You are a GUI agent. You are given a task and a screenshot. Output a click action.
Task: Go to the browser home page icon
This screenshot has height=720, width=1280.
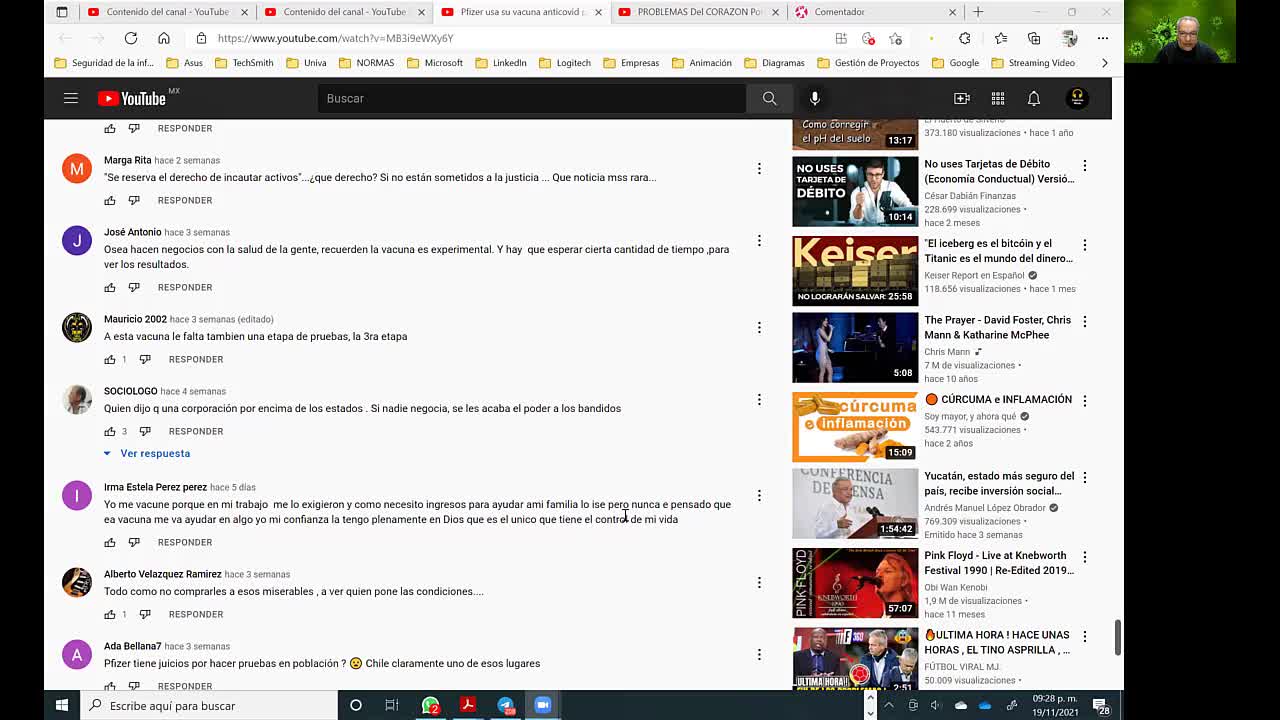point(164,38)
